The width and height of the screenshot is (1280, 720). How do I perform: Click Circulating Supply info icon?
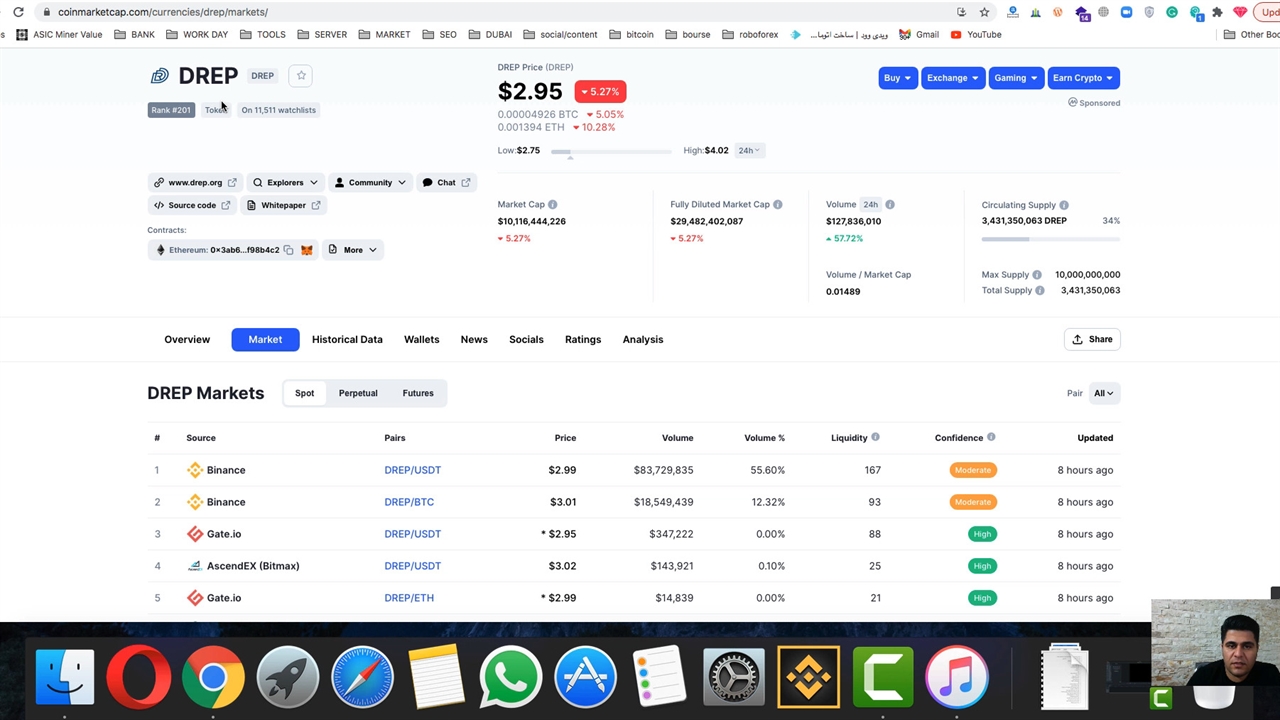pos(1063,205)
